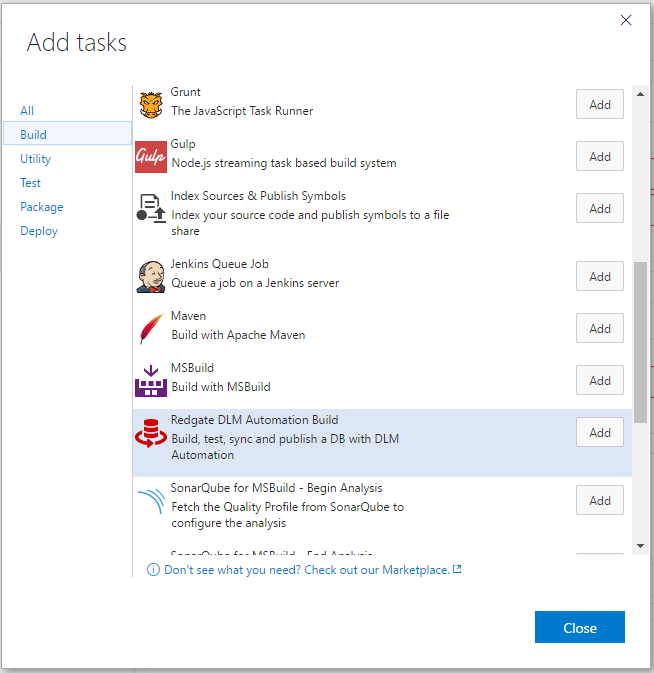This screenshot has width=654, height=673.
Task: Click the scrollbar up arrow
Action: 640,94
